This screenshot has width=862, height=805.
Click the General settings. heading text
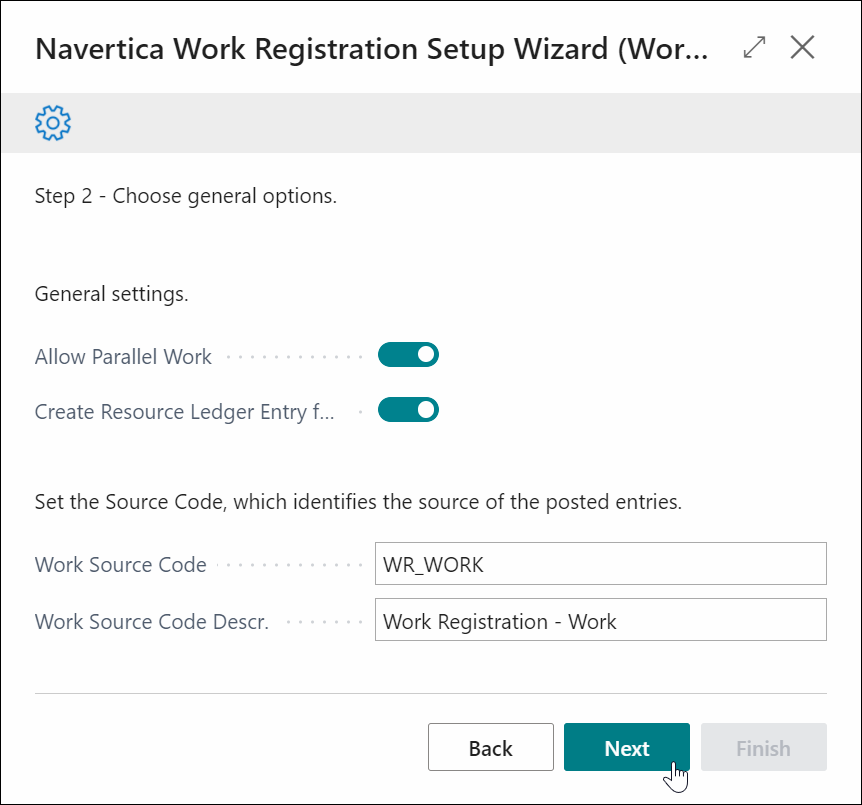(112, 294)
